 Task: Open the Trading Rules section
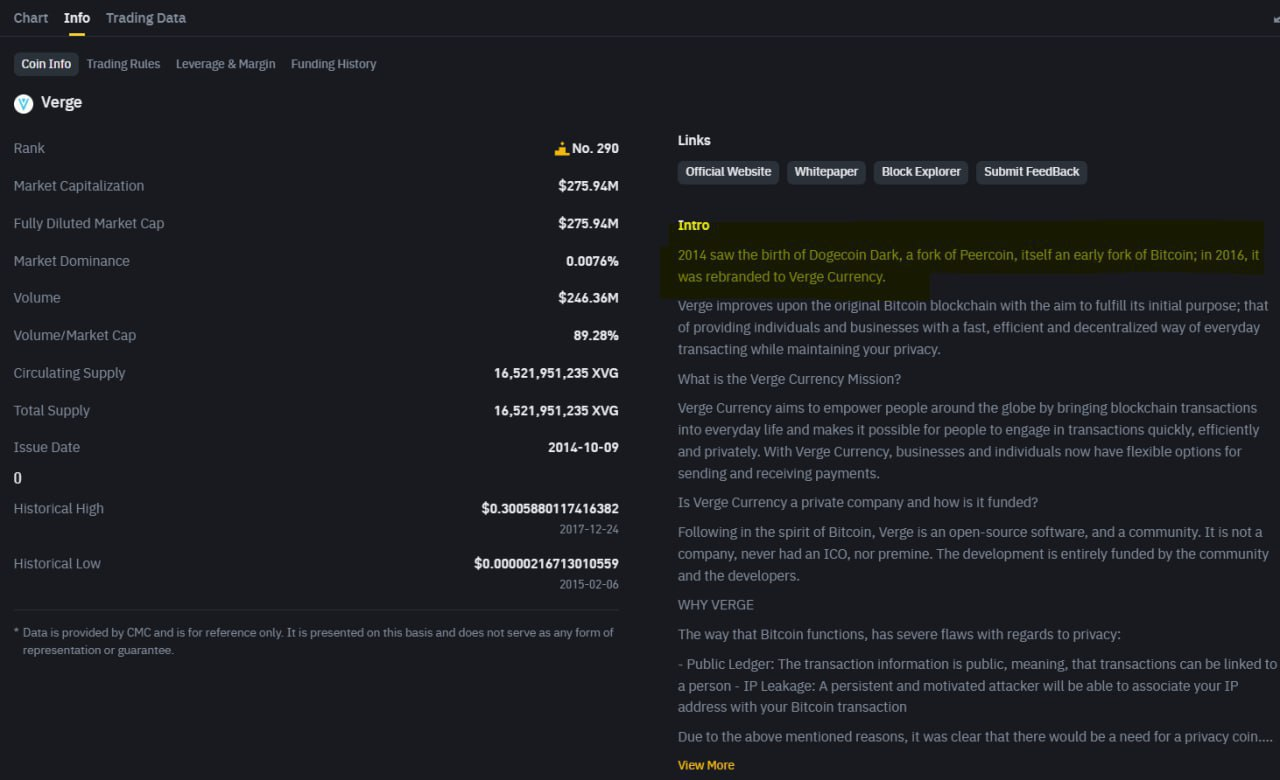coord(123,64)
